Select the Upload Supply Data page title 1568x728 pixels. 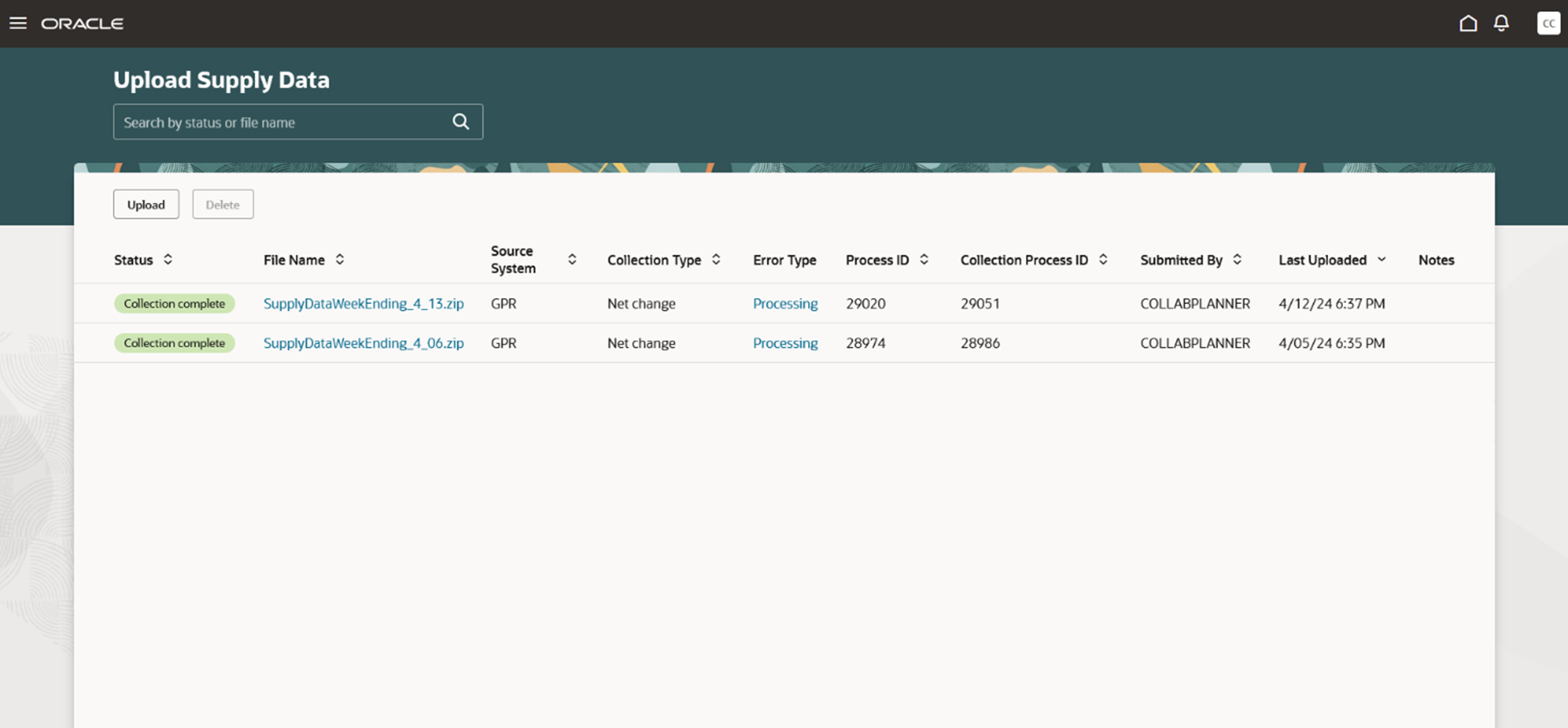(x=221, y=79)
